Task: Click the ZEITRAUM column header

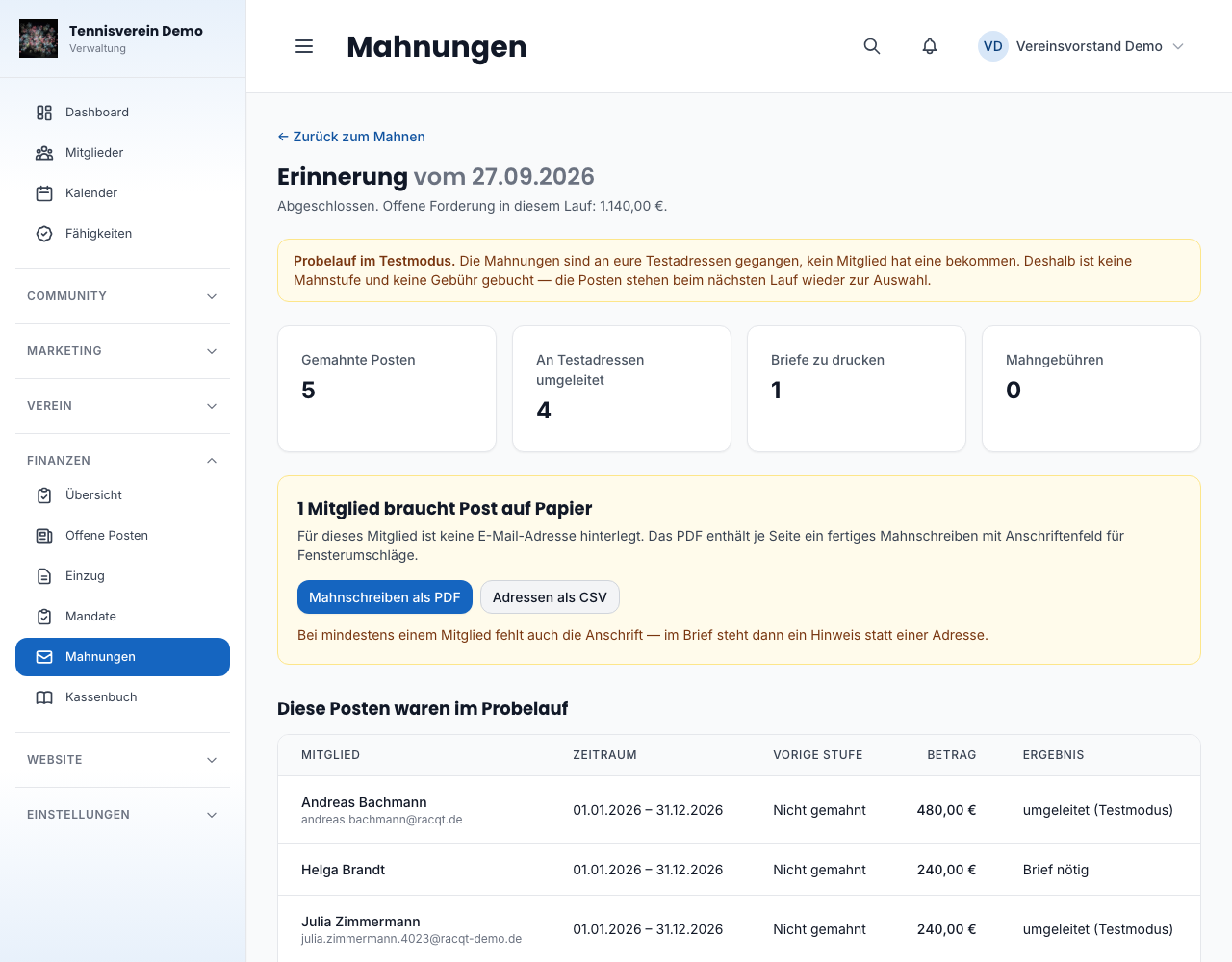Action: click(604, 755)
